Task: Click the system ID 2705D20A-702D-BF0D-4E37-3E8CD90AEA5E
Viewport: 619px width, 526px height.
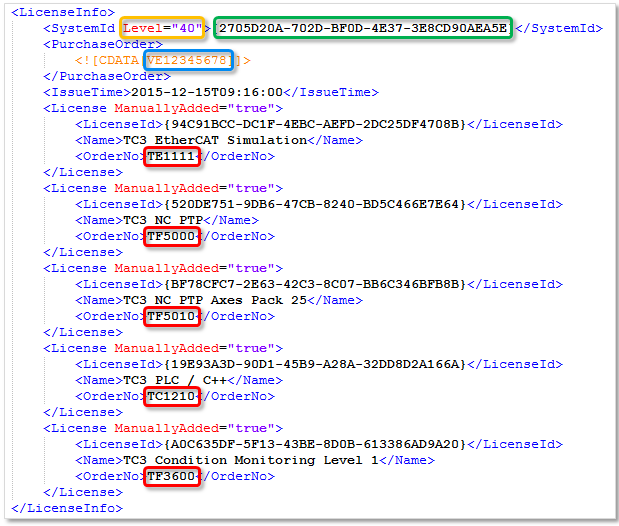Action: pos(363,28)
